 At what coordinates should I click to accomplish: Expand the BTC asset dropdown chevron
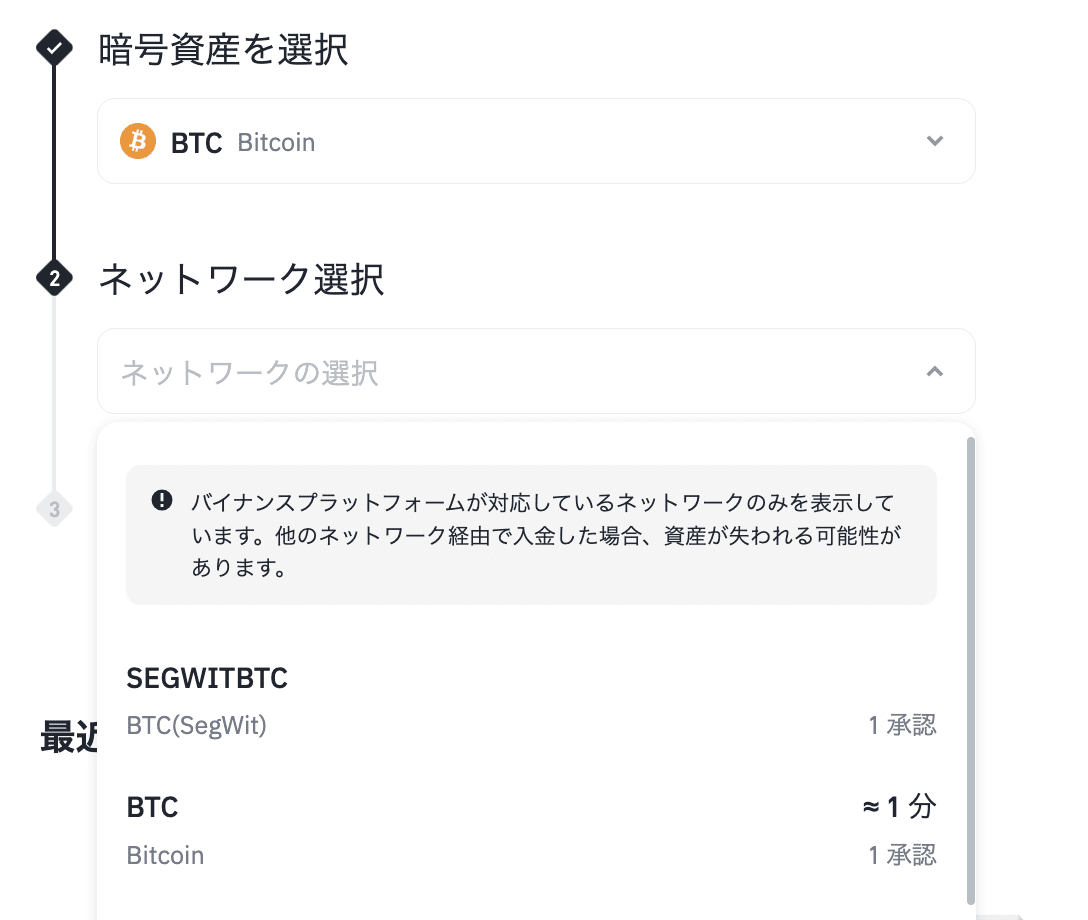935,141
